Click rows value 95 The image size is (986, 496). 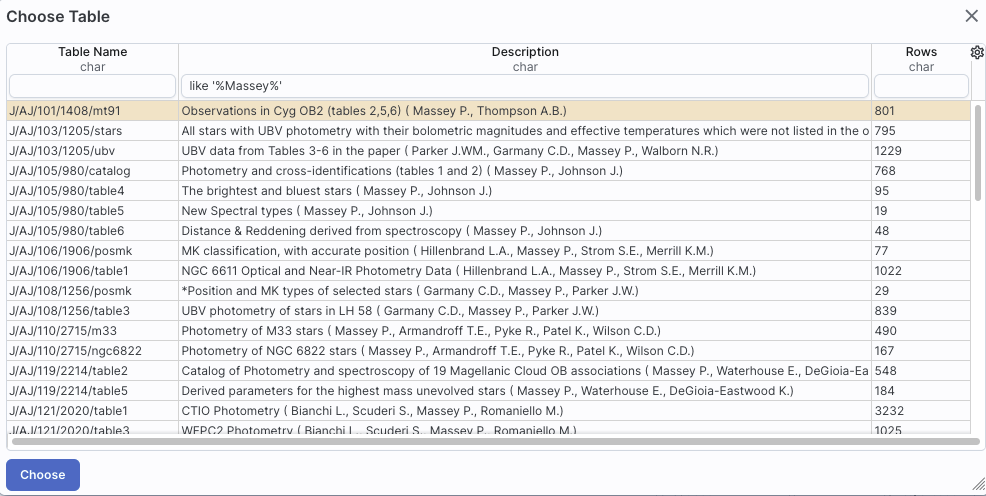[x=882, y=190]
